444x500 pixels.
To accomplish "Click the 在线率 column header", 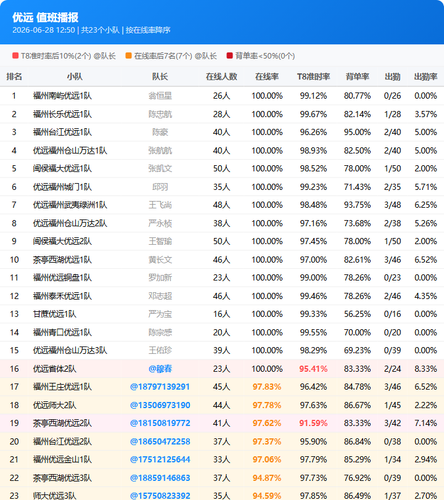I will pos(267,77).
